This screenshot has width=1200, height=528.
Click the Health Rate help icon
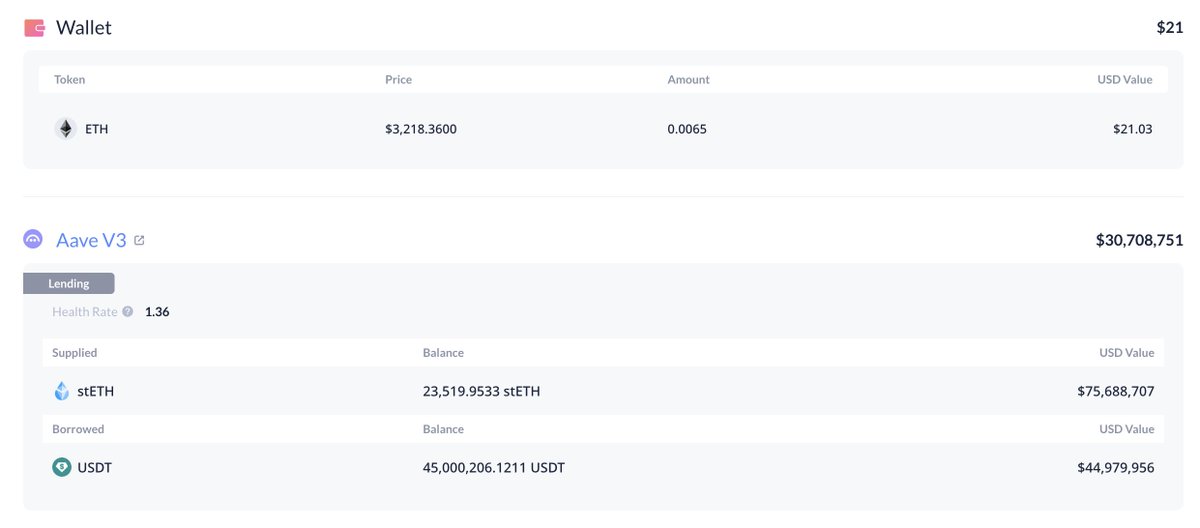pyautogui.click(x=128, y=312)
